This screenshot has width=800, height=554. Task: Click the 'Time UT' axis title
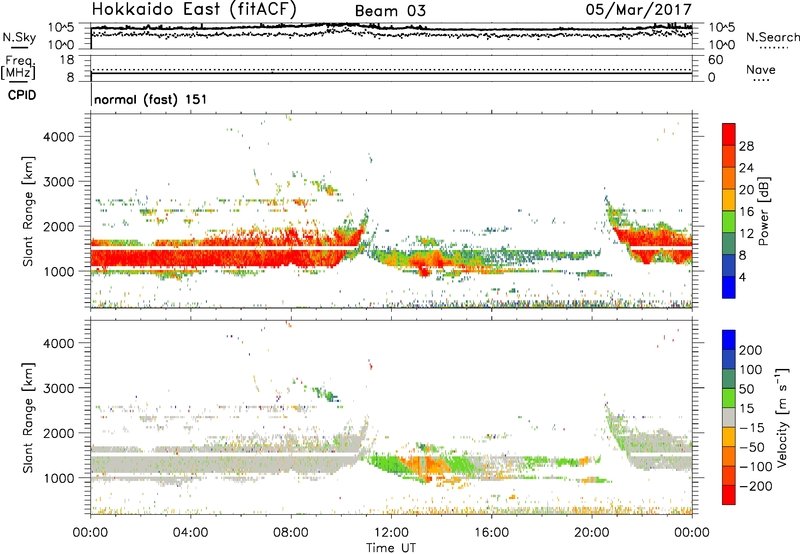[x=391, y=548]
